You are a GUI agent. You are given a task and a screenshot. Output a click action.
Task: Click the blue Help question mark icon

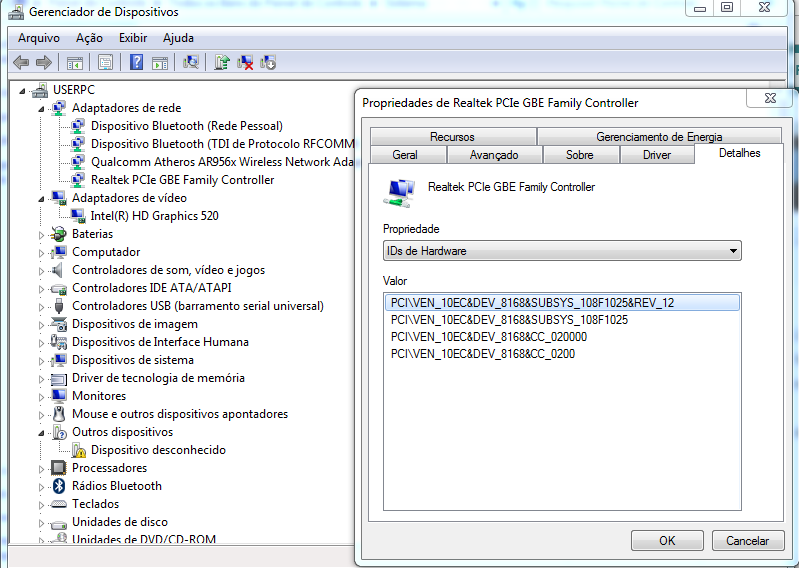[x=136, y=62]
